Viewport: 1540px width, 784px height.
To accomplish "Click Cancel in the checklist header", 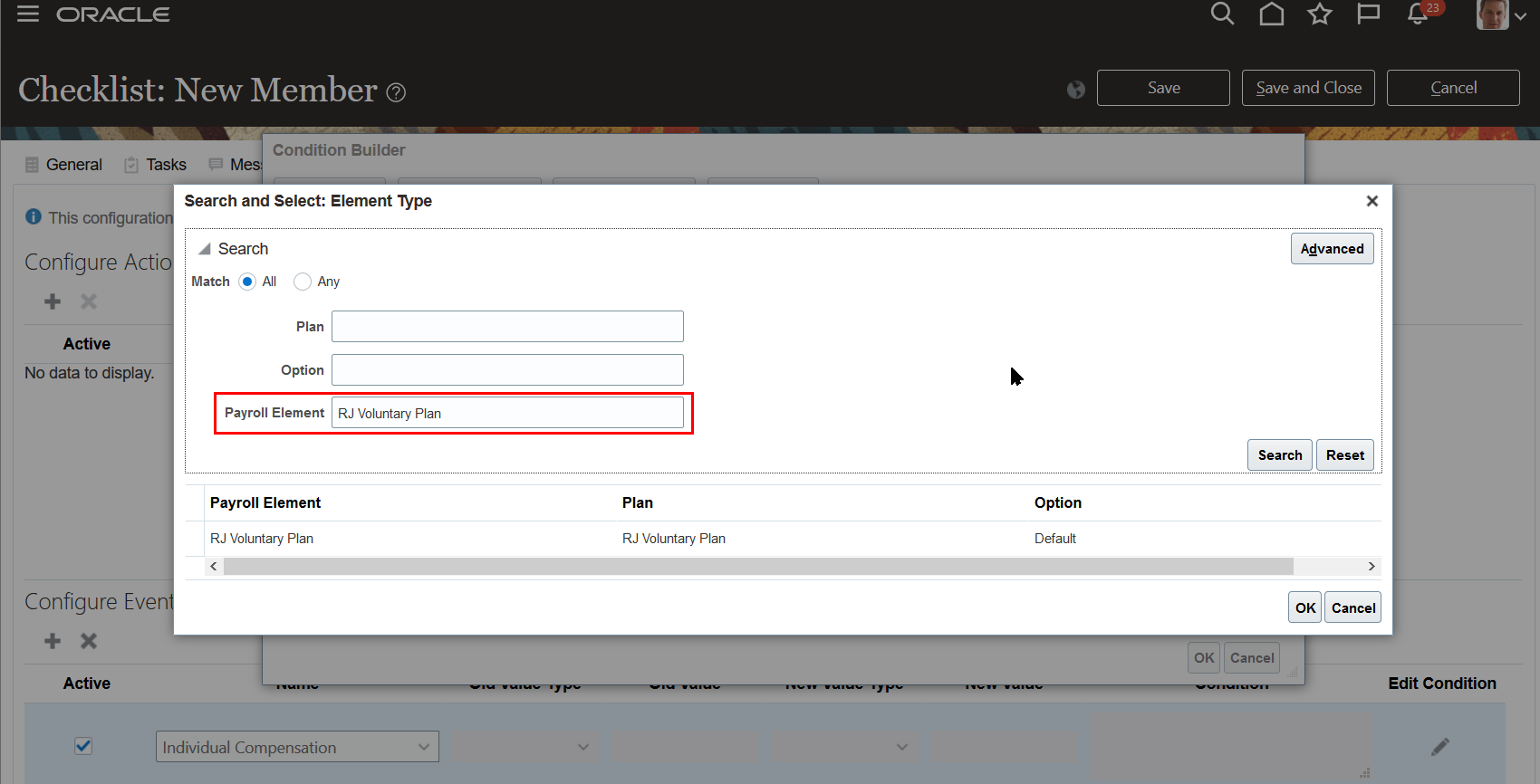I will (x=1453, y=88).
